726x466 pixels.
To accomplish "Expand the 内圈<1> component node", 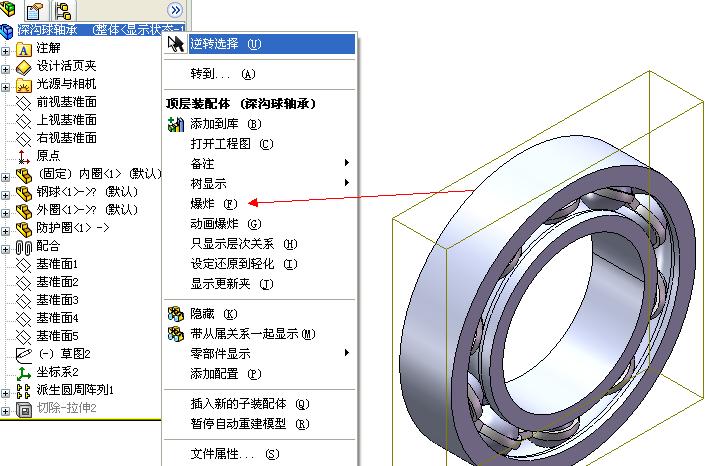I will pos(5,177).
